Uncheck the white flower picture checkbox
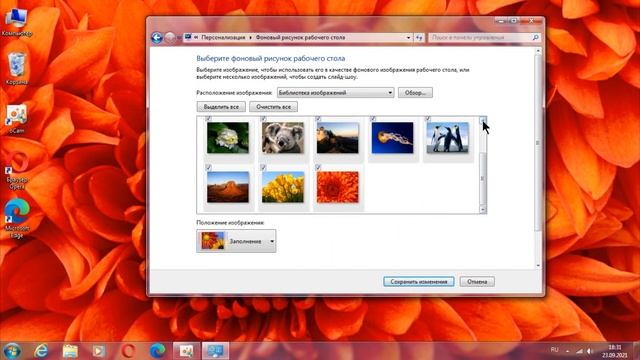The height and width of the screenshot is (360, 640). (x=208, y=118)
